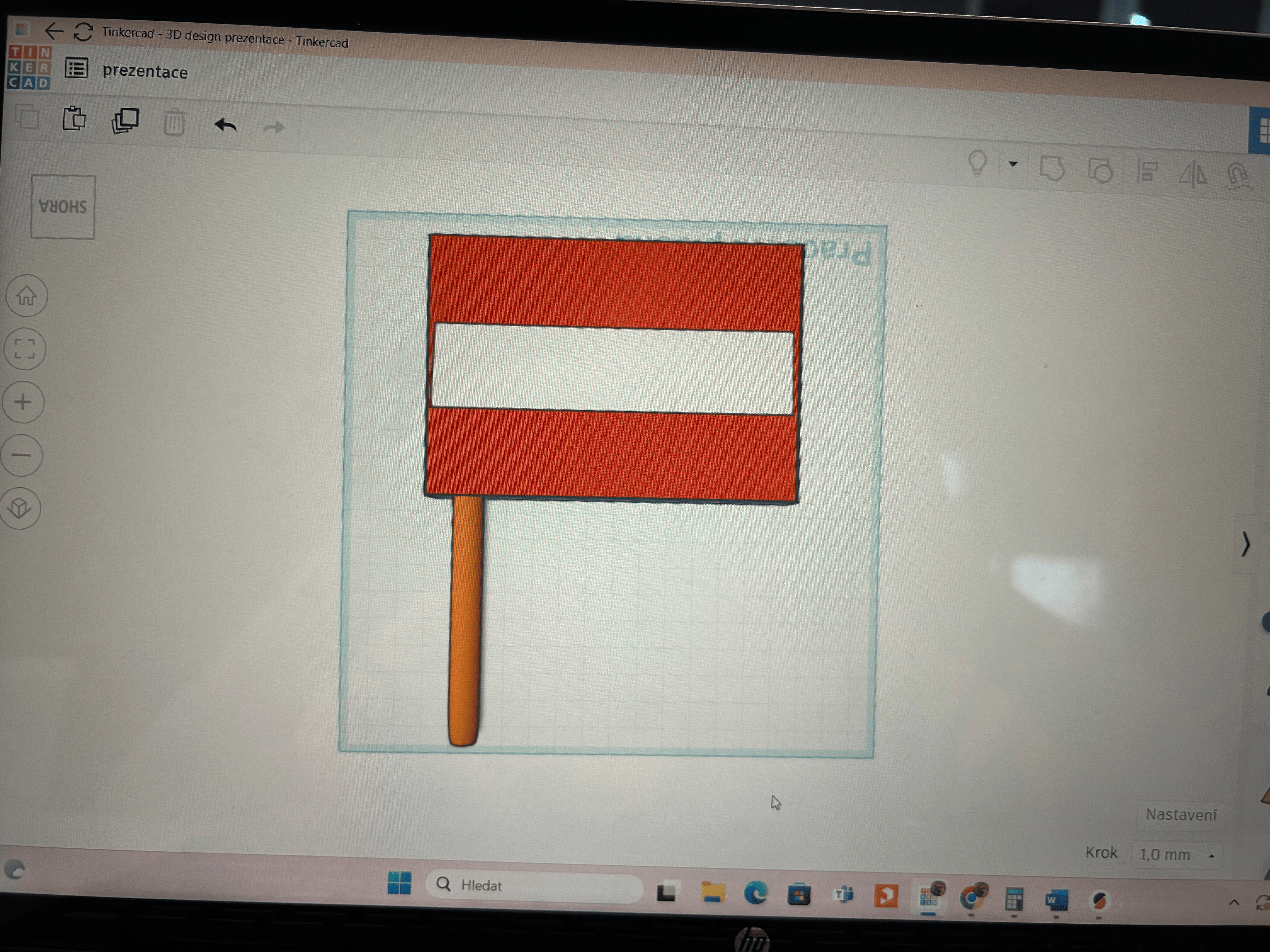The height and width of the screenshot is (952, 1270).
Task: Click the Tinkercad logo
Action: click(x=29, y=68)
